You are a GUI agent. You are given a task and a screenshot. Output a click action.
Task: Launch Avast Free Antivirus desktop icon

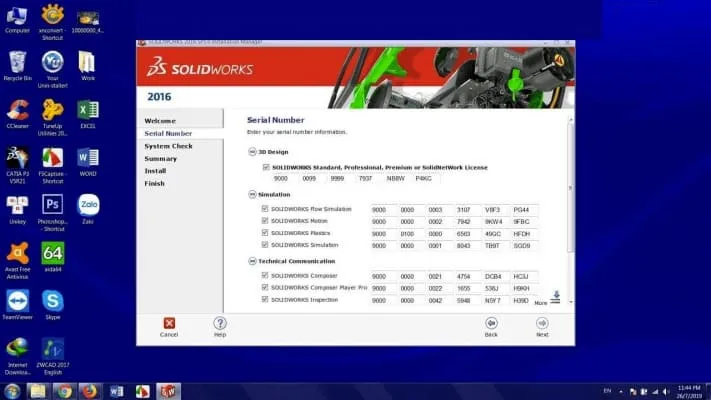tap(17, 261)
